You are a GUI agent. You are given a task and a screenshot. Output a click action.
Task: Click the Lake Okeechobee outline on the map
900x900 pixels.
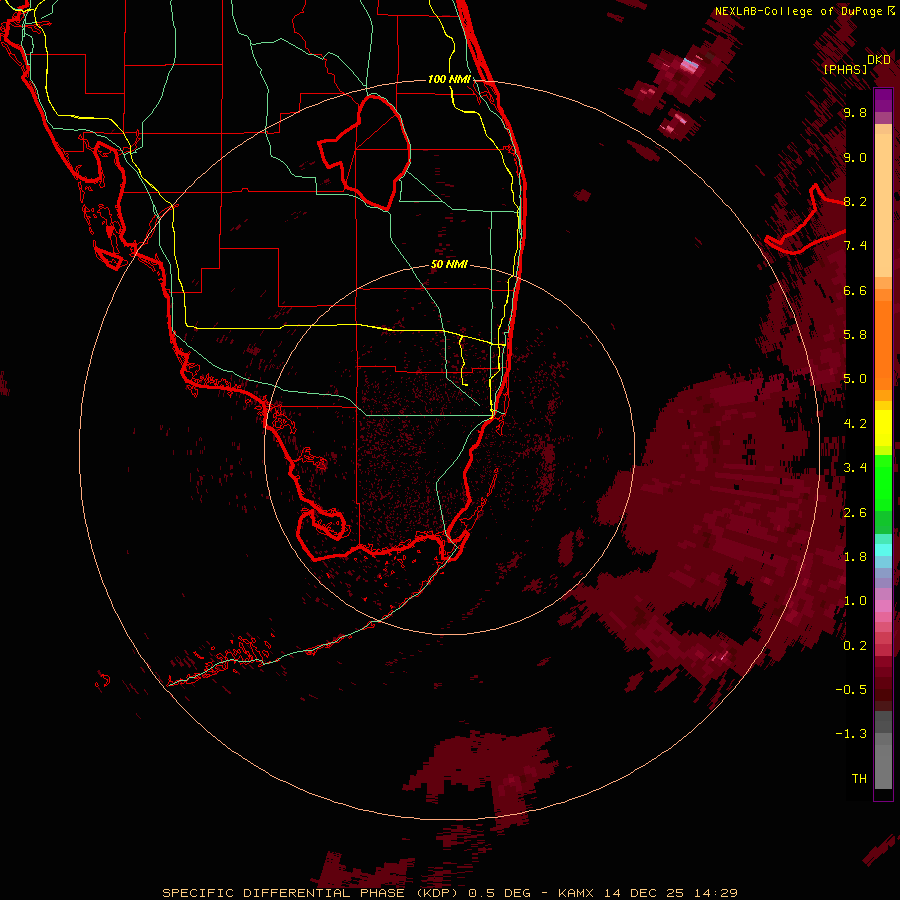364,152
